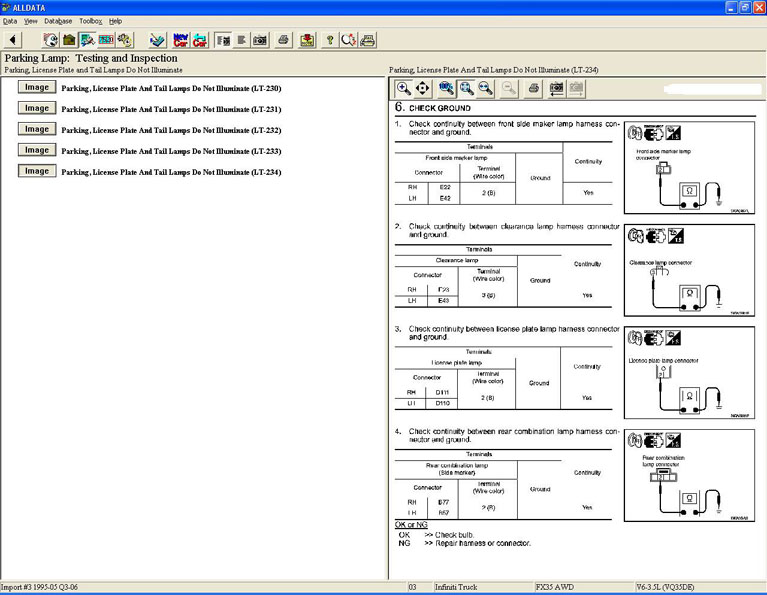Viewport: 767px width, 595px height.
Task: Open the Data menu
Action: 10,20
